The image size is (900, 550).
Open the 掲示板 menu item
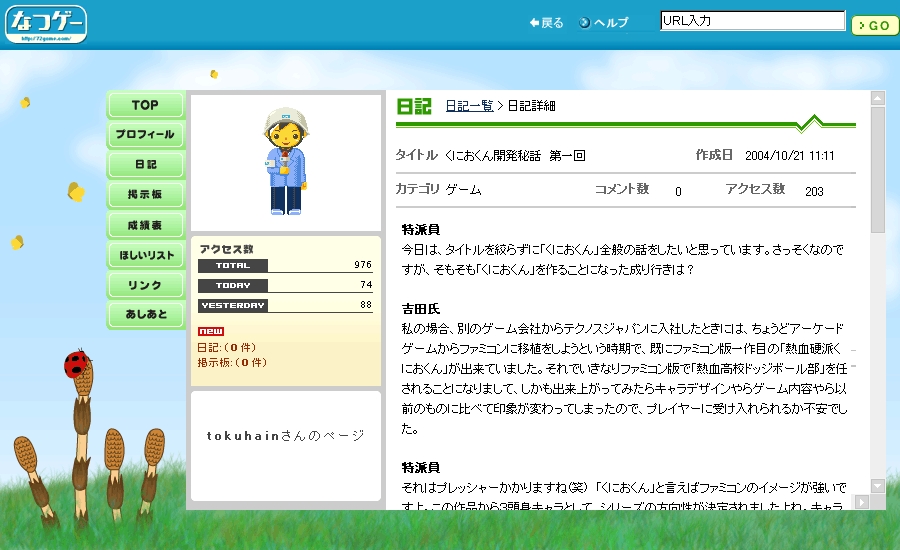tap(145, 195)
